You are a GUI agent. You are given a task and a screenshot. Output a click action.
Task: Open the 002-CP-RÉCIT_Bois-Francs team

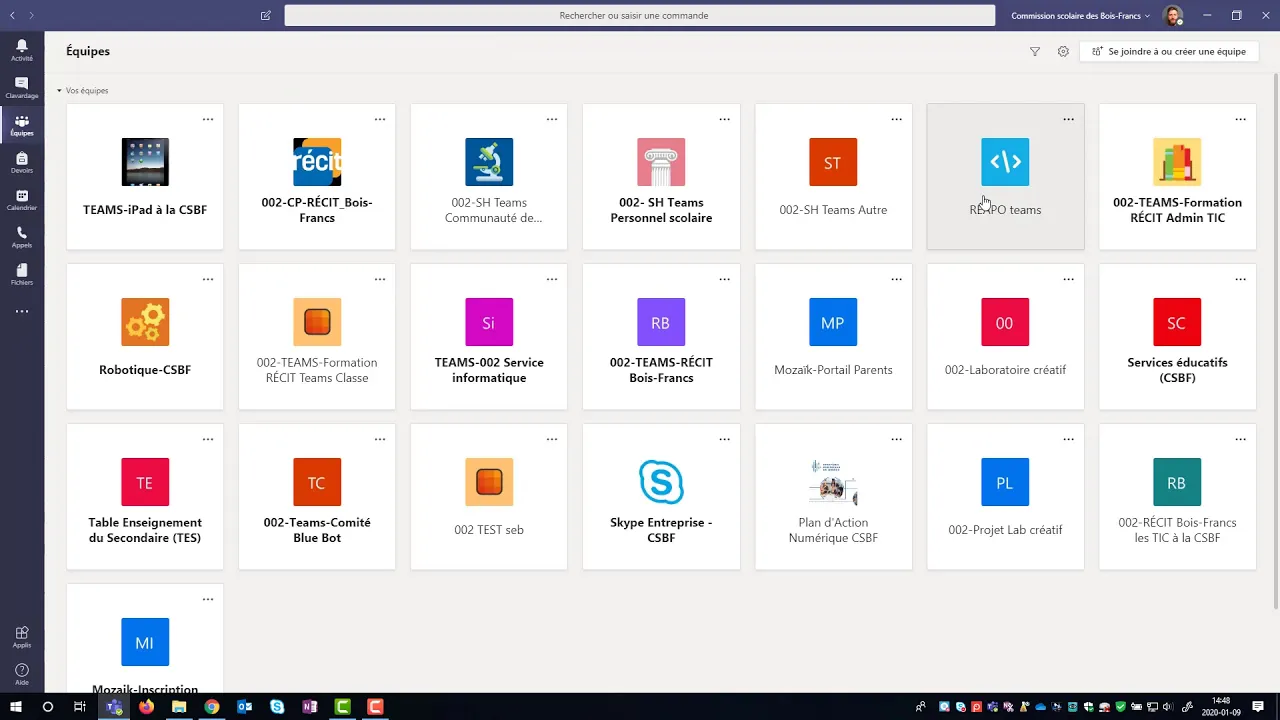[x=317, y=177]
